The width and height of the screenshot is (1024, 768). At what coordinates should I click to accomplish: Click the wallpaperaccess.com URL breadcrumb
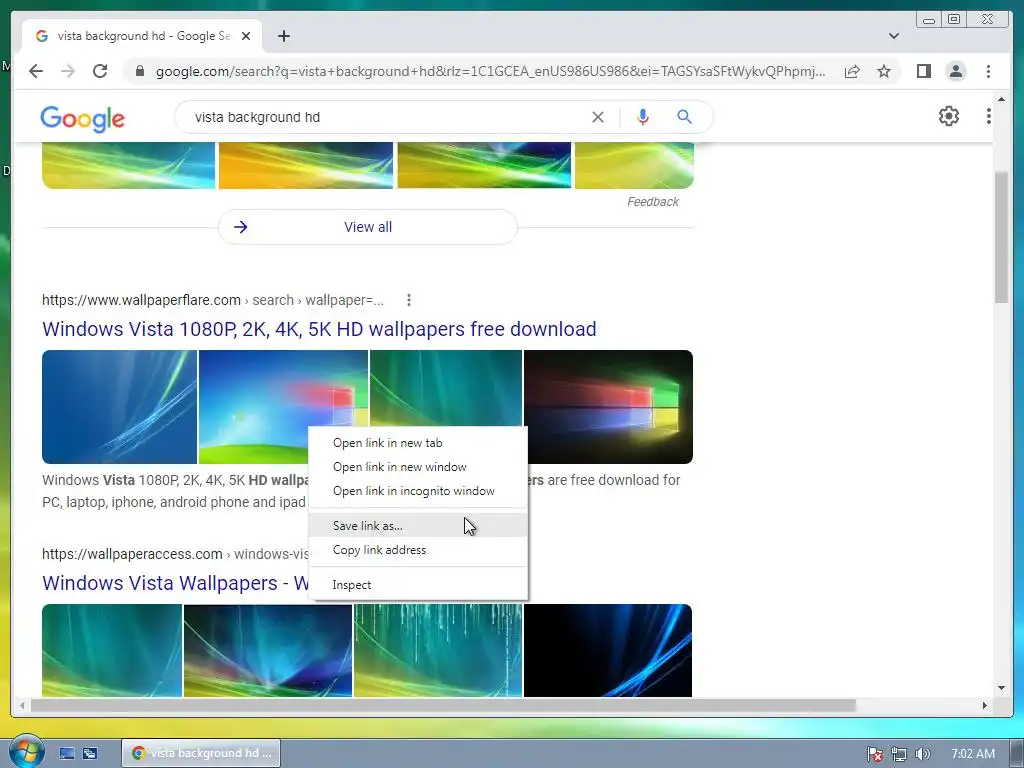coord(175,554)
